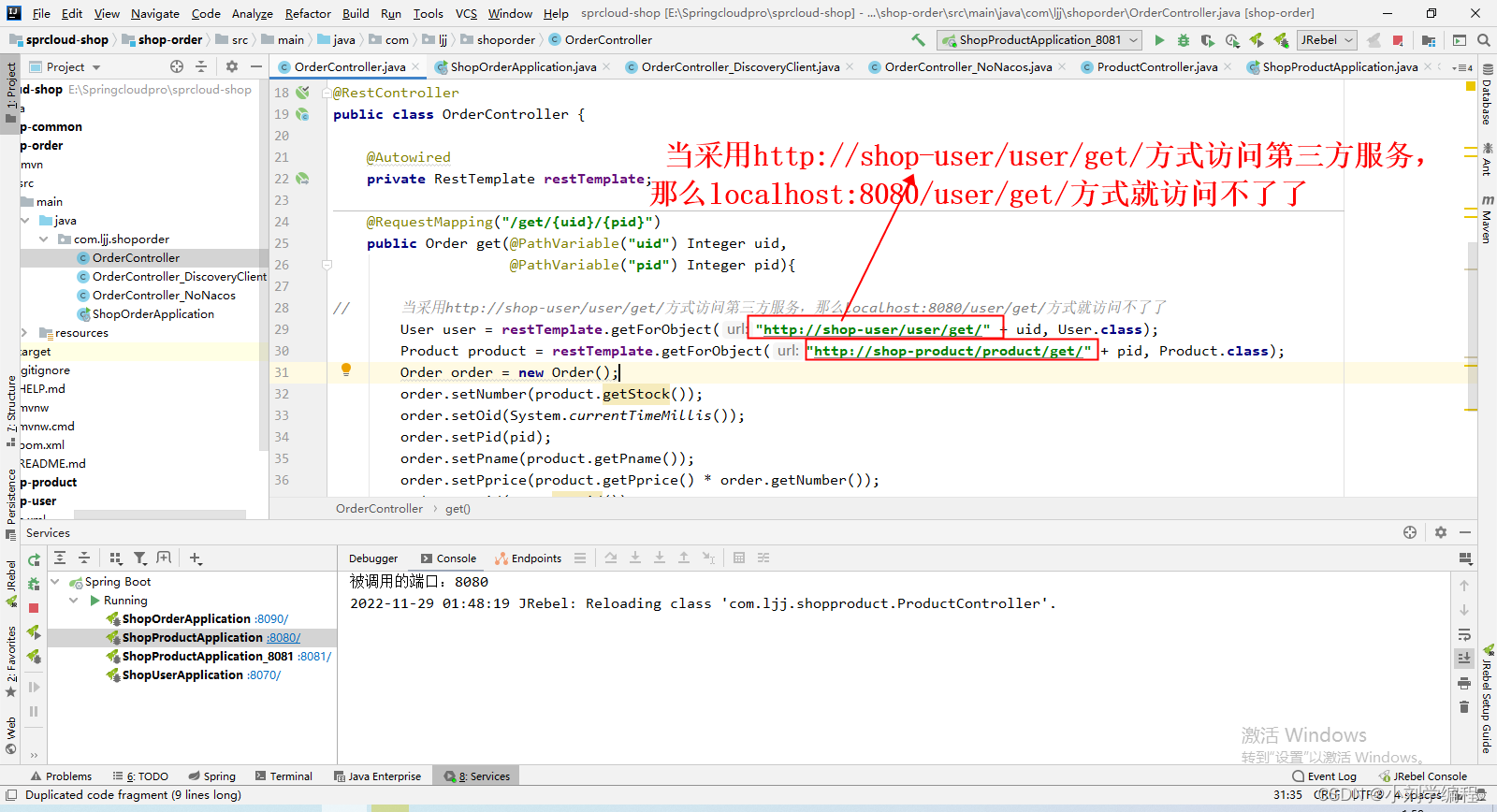The height and width of the screenshot is (812, 1497).
Task: Open Services panel settings gear
Action: pos(1441,532)
